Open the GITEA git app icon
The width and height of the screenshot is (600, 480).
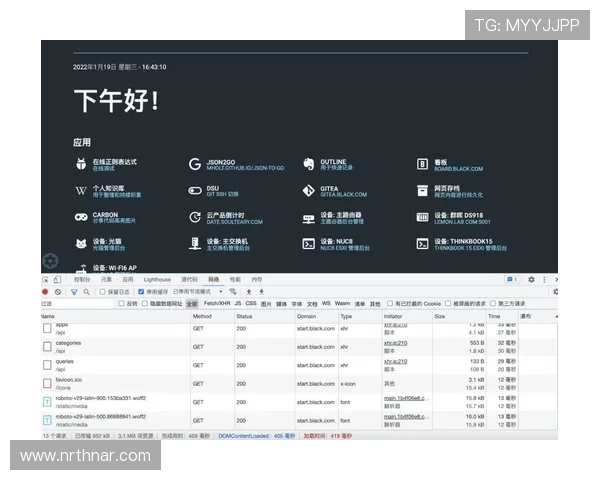308,191
